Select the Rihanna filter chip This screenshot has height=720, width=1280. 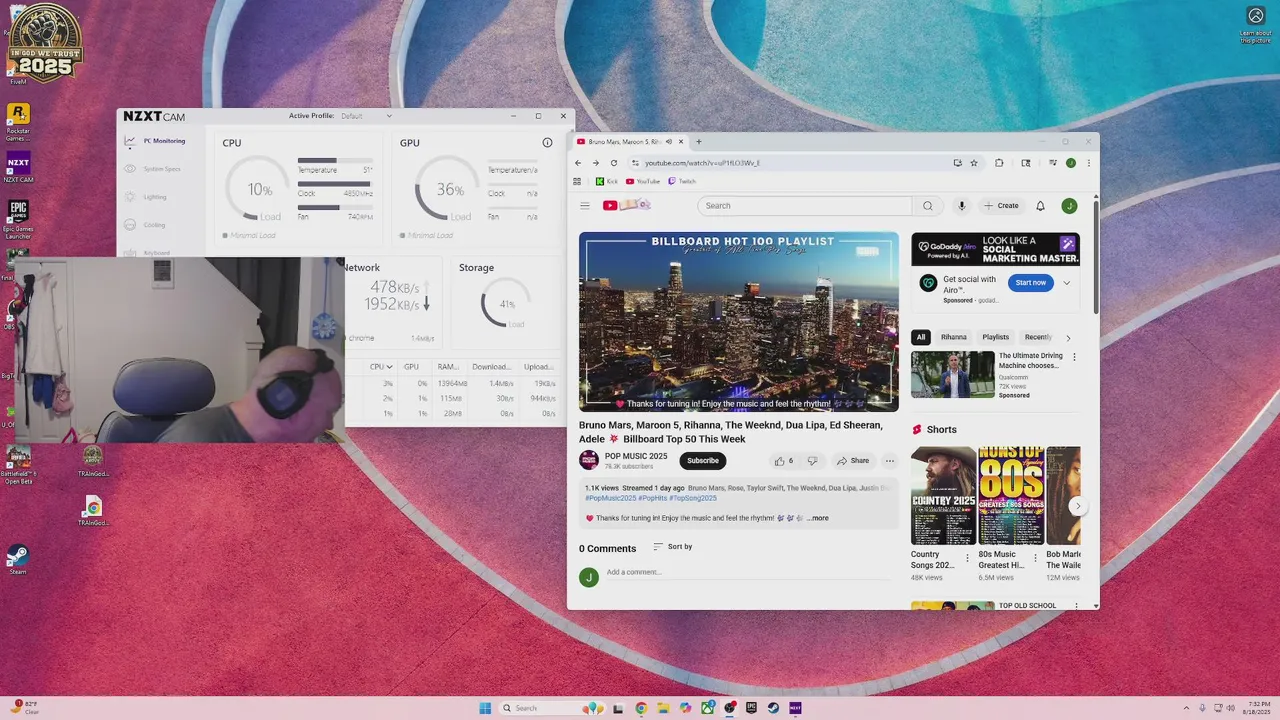coord(954,337)
